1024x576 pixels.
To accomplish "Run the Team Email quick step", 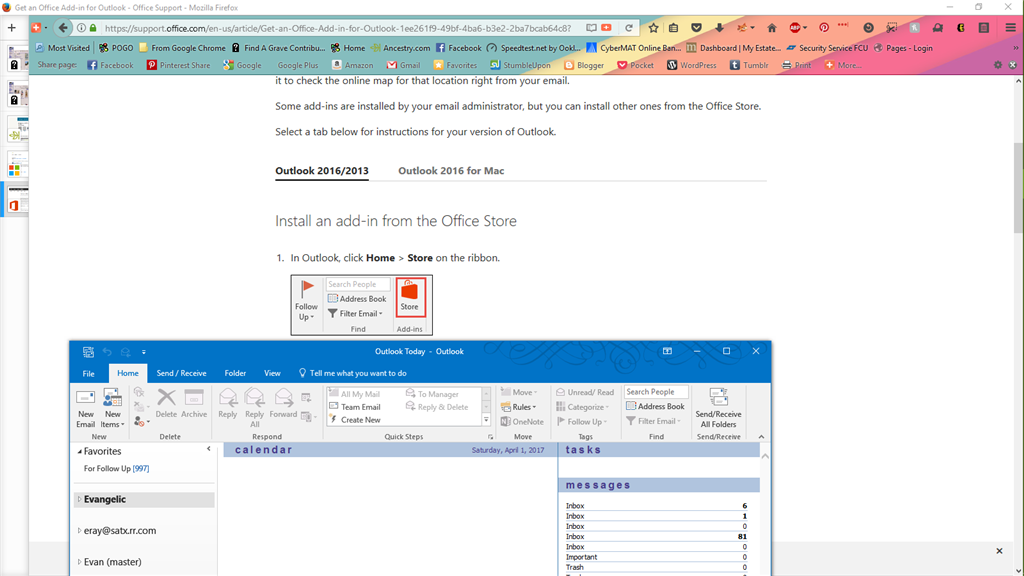I will click(355, 407).
